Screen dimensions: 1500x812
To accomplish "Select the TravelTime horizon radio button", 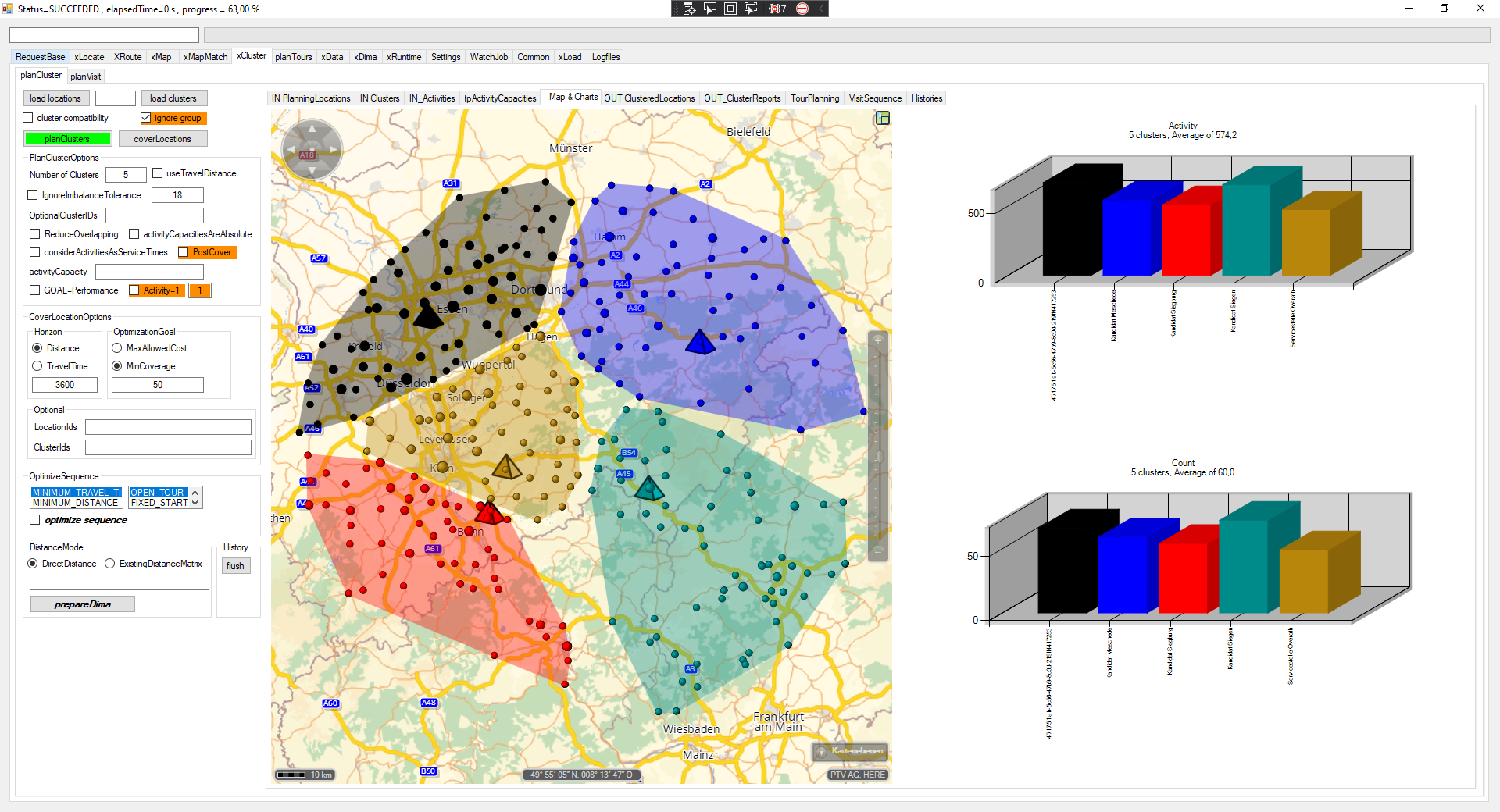I will tap(37, 366).
